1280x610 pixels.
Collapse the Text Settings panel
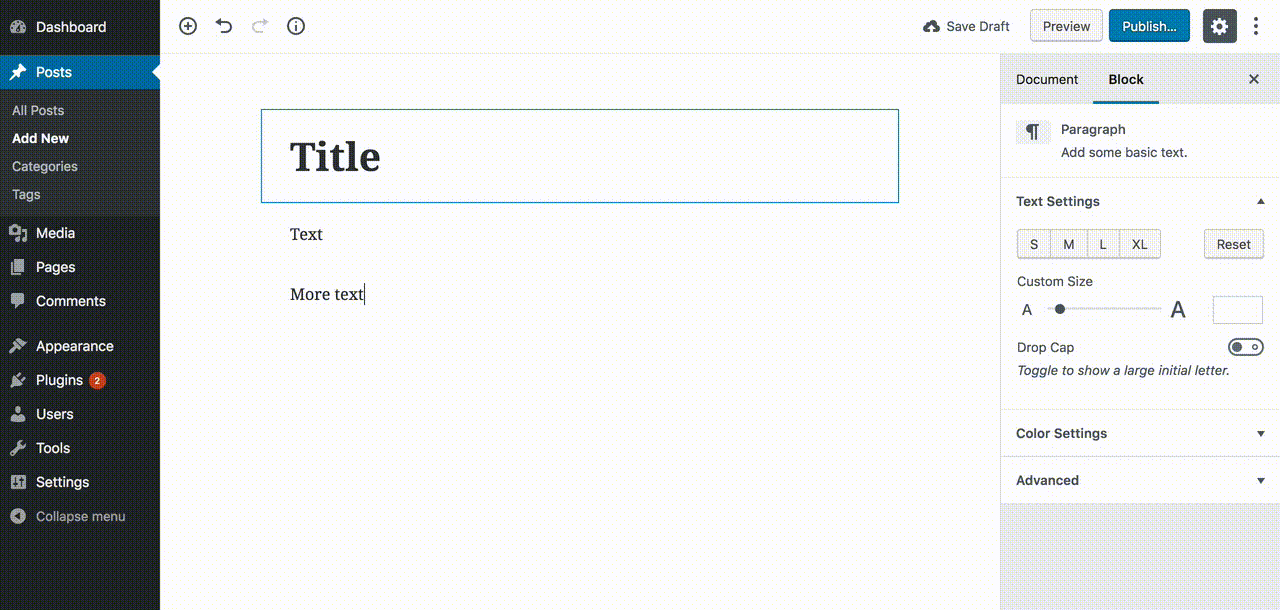tap(1260, 201)
